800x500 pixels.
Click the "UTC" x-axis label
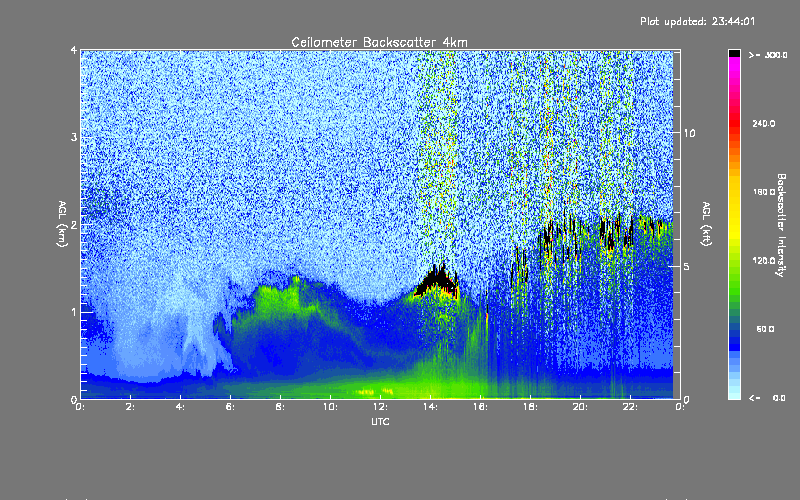380,421
